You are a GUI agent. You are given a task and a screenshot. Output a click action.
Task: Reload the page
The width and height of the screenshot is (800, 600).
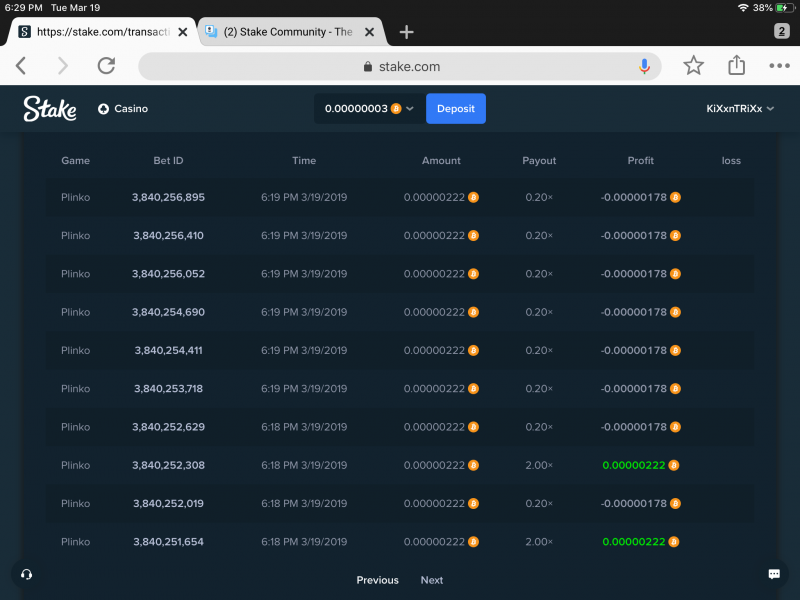click(x=106, y=65)
